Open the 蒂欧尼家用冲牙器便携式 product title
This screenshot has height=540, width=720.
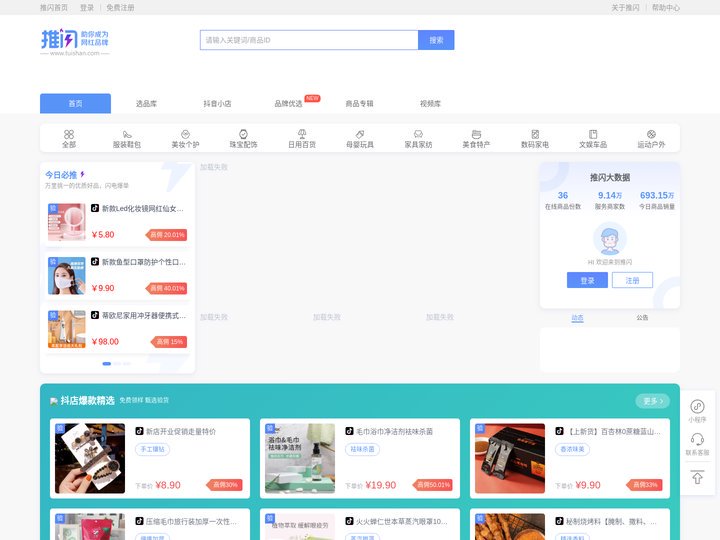click(x=144, y=315)
